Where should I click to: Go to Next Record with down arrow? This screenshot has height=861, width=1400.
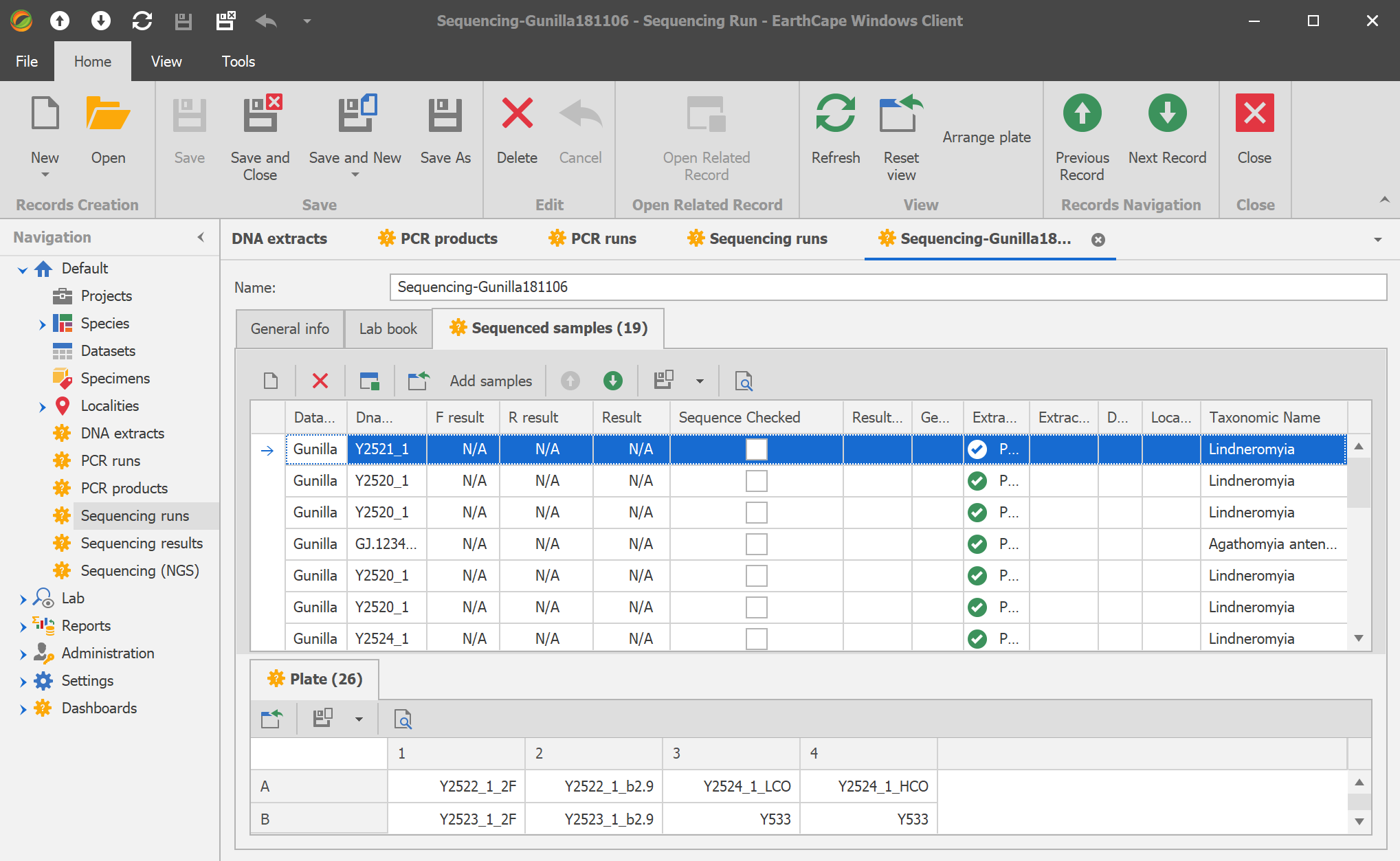point(1167,114)
